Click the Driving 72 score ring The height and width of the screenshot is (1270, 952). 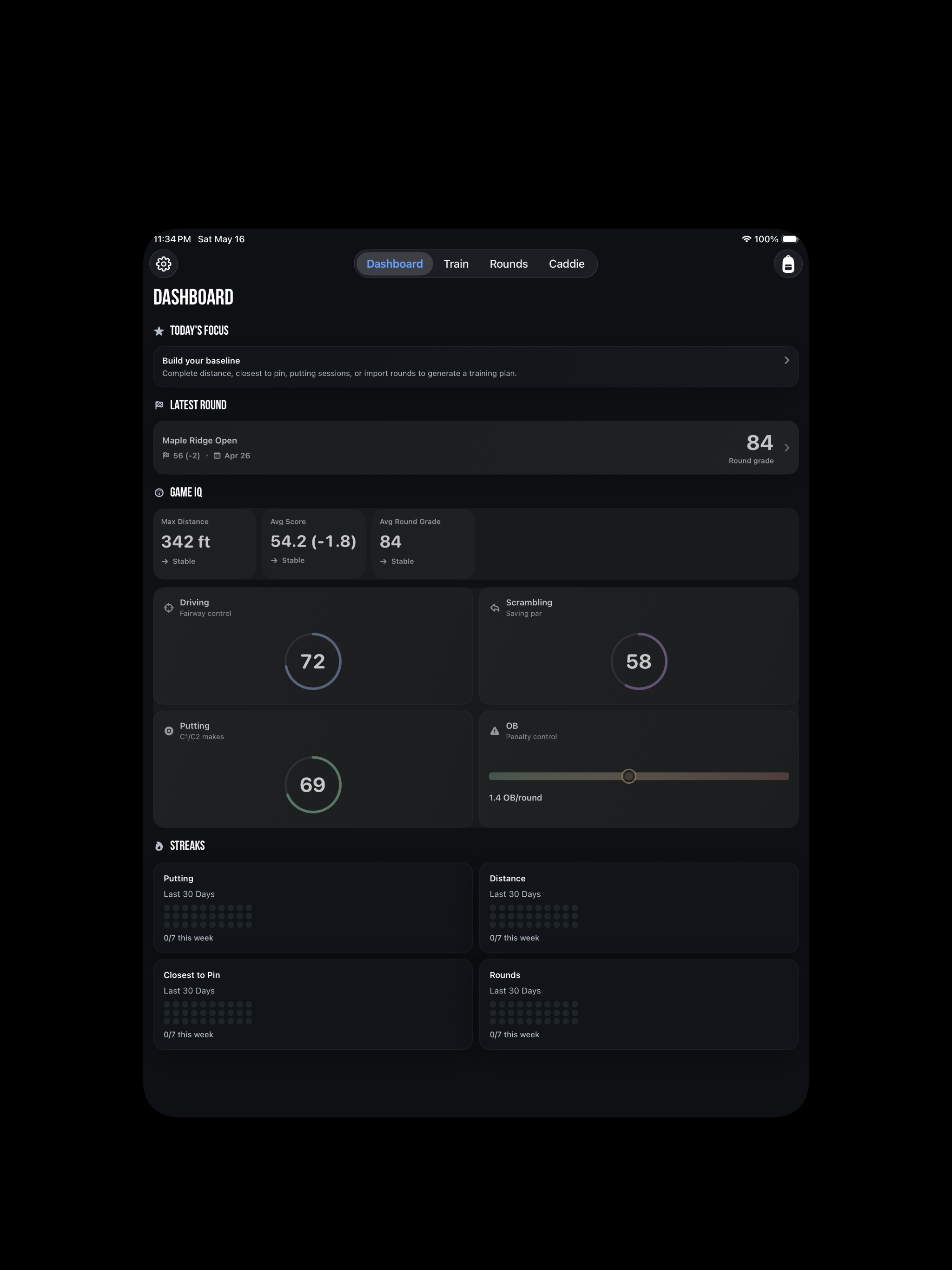pos(313,661)
